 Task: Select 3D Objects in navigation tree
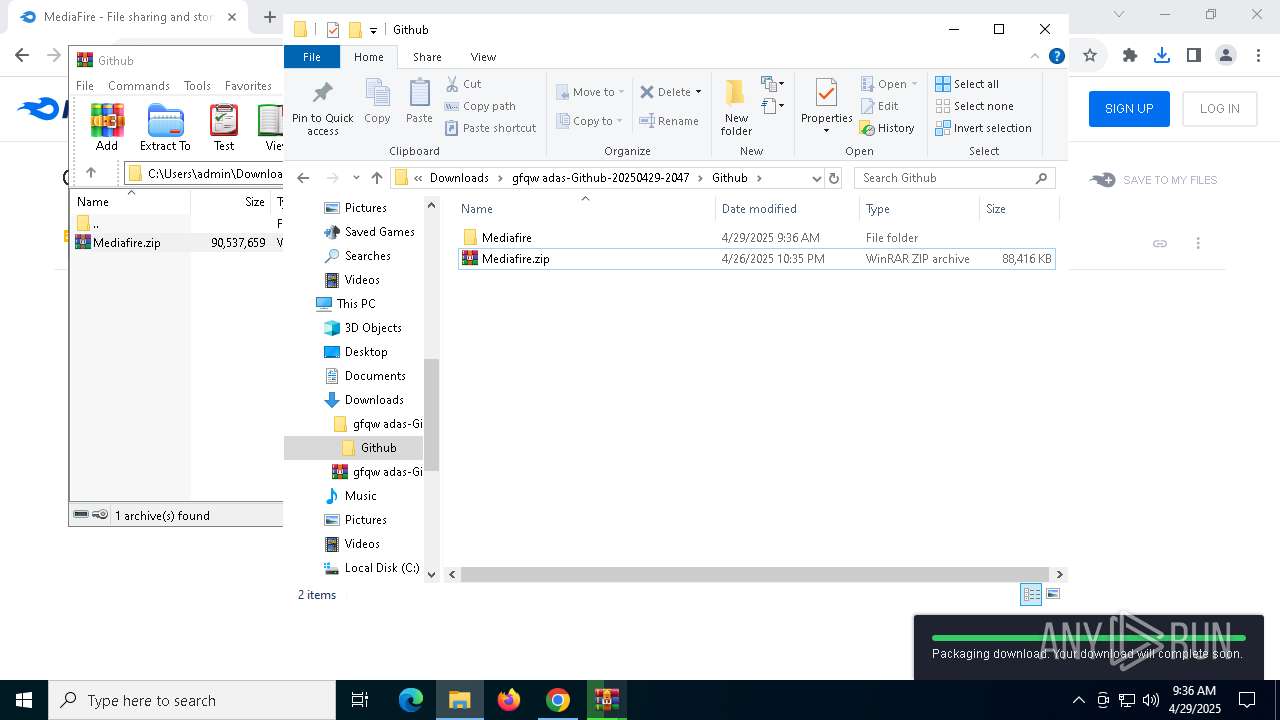(x=373, y=328)
